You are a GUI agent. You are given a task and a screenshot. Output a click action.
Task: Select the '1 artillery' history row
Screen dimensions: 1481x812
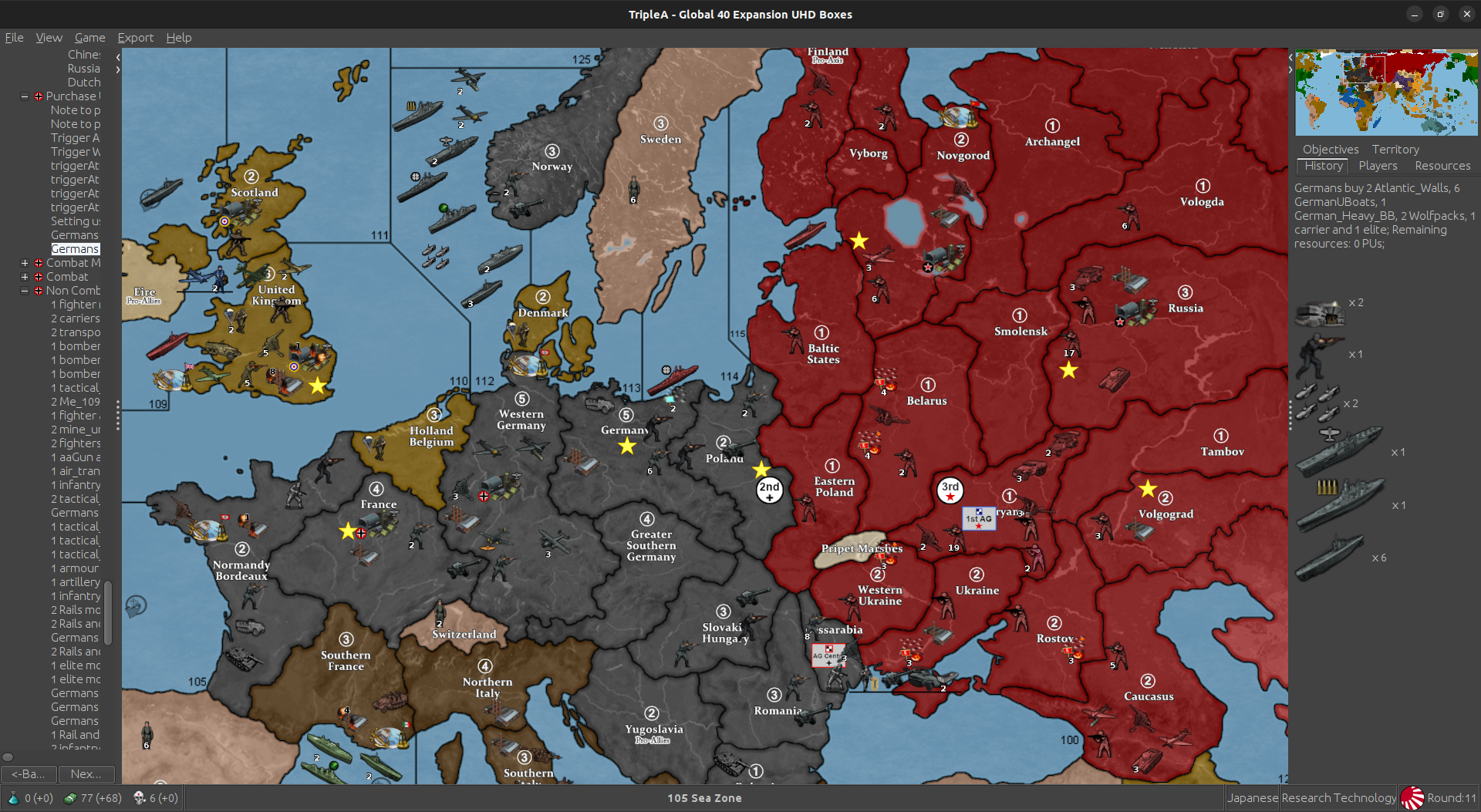75,582
